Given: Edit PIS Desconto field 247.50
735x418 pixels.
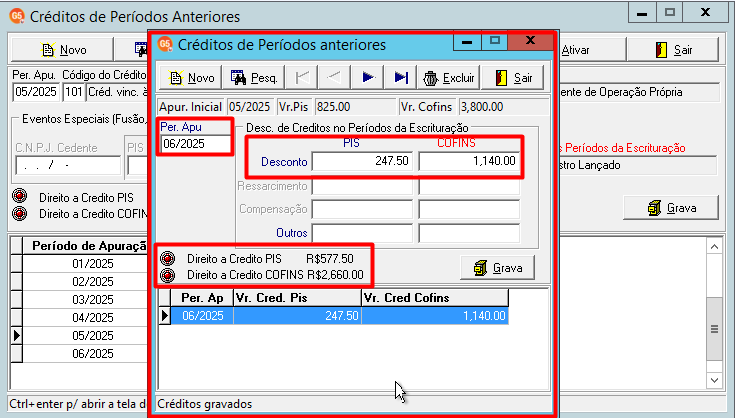Looking at the screenshot, I should (362, 161).
